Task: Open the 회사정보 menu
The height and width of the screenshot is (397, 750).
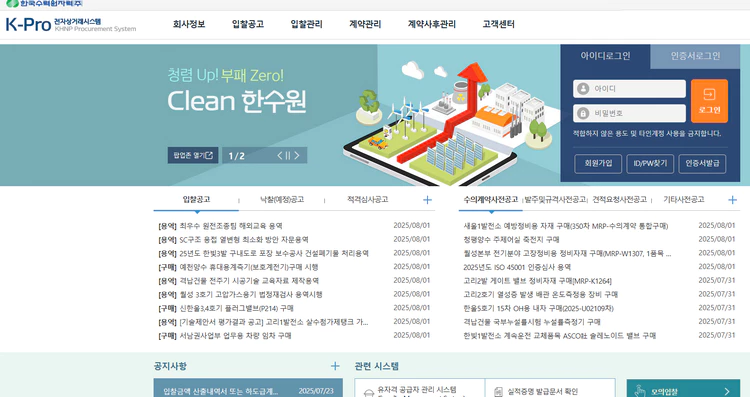Action: click(189, 24)
